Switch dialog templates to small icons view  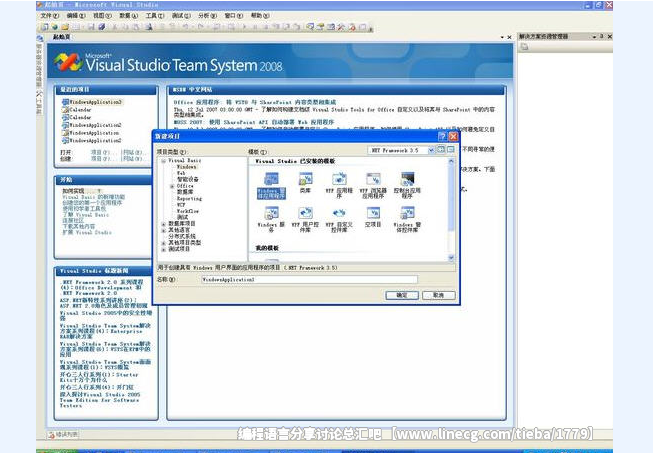coord(451,149)
